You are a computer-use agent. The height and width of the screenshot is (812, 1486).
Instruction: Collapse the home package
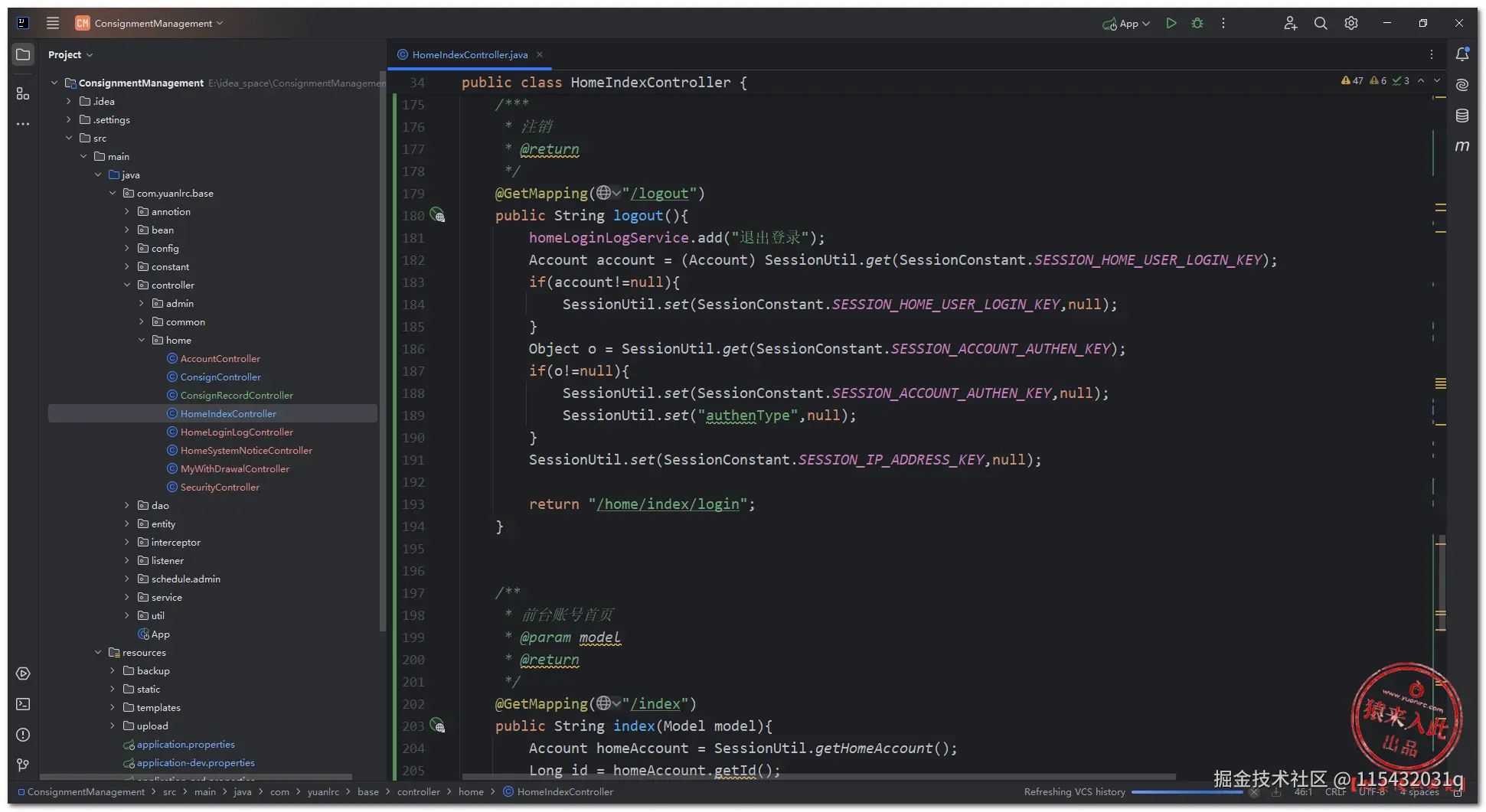click(x=142, y=340)
